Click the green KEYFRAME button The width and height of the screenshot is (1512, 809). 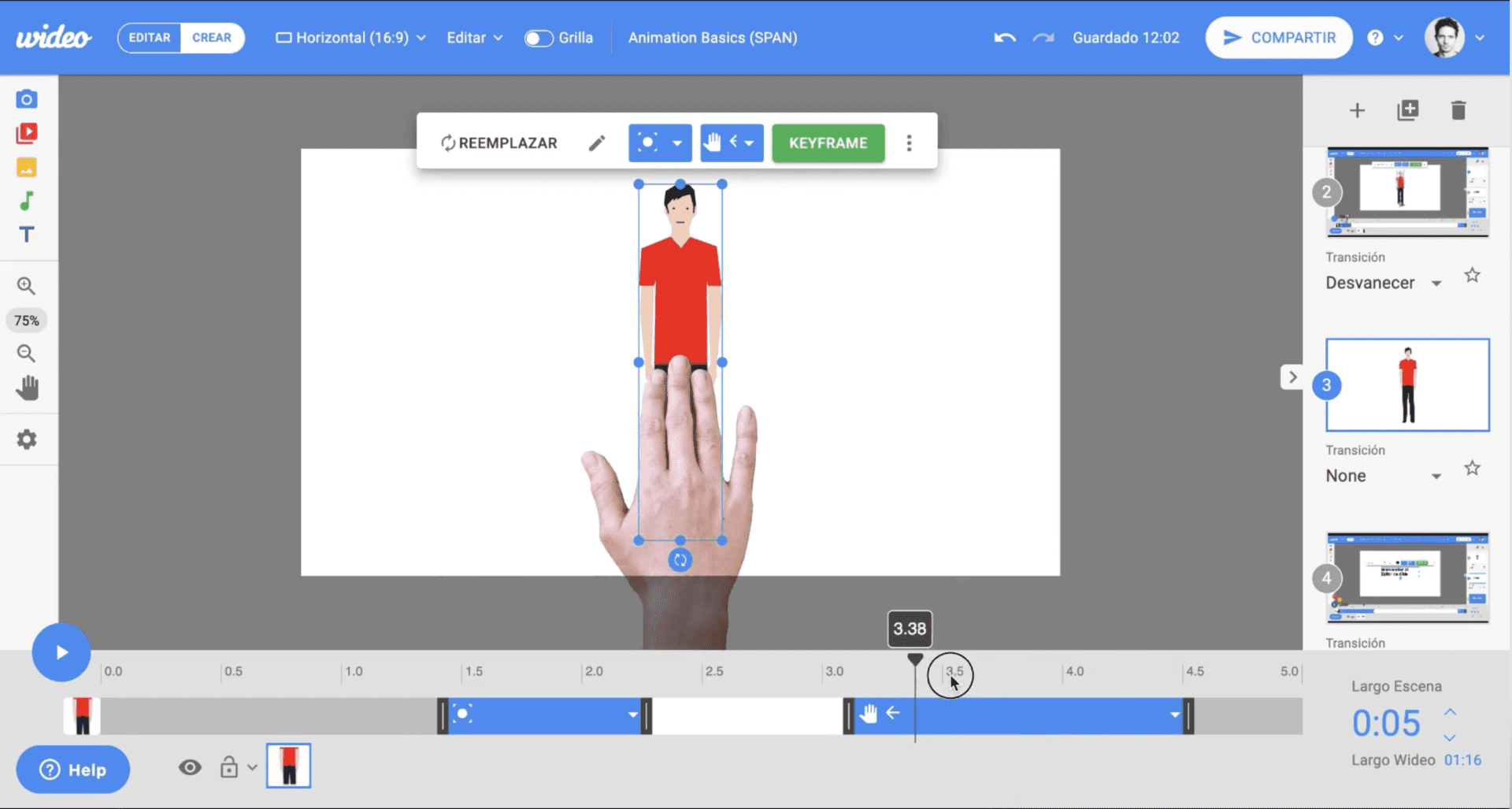(x=828, y=143)
